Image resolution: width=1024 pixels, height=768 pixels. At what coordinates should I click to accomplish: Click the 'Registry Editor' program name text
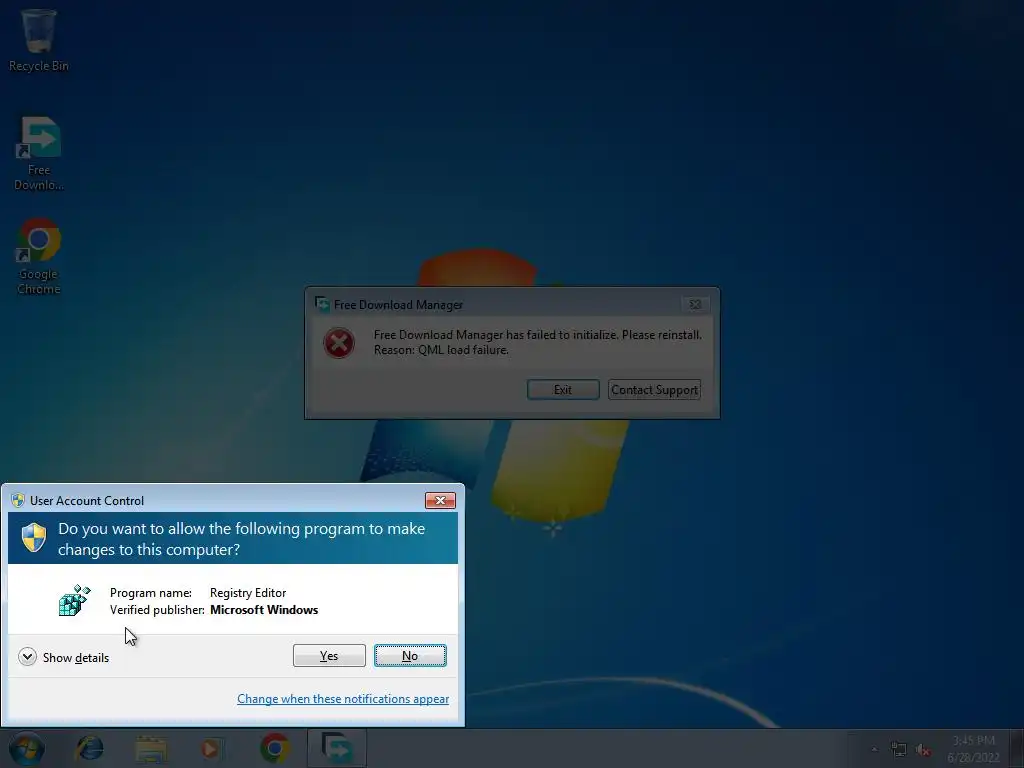248,593
